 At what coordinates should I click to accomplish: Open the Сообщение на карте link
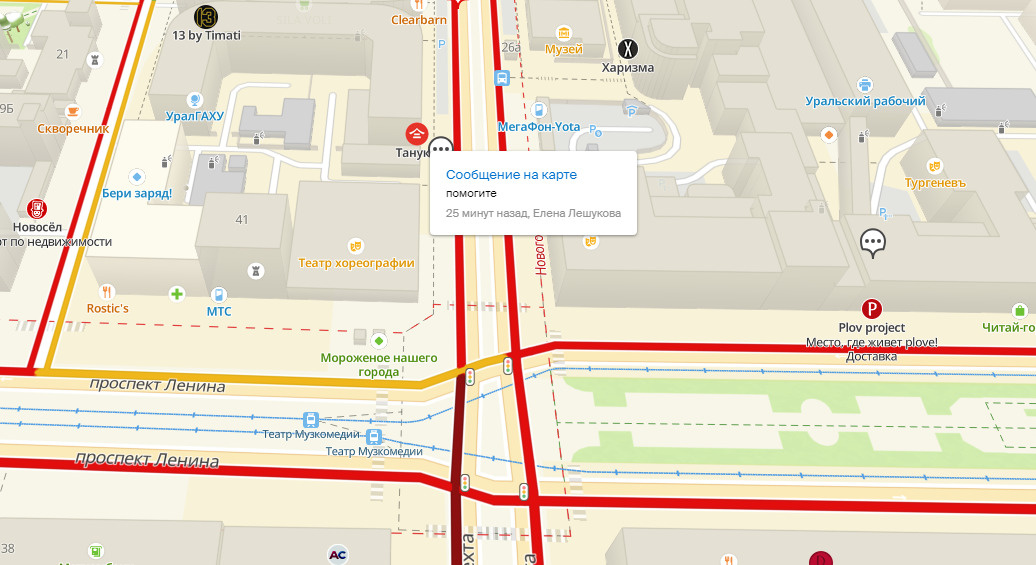tap(511, 174)
